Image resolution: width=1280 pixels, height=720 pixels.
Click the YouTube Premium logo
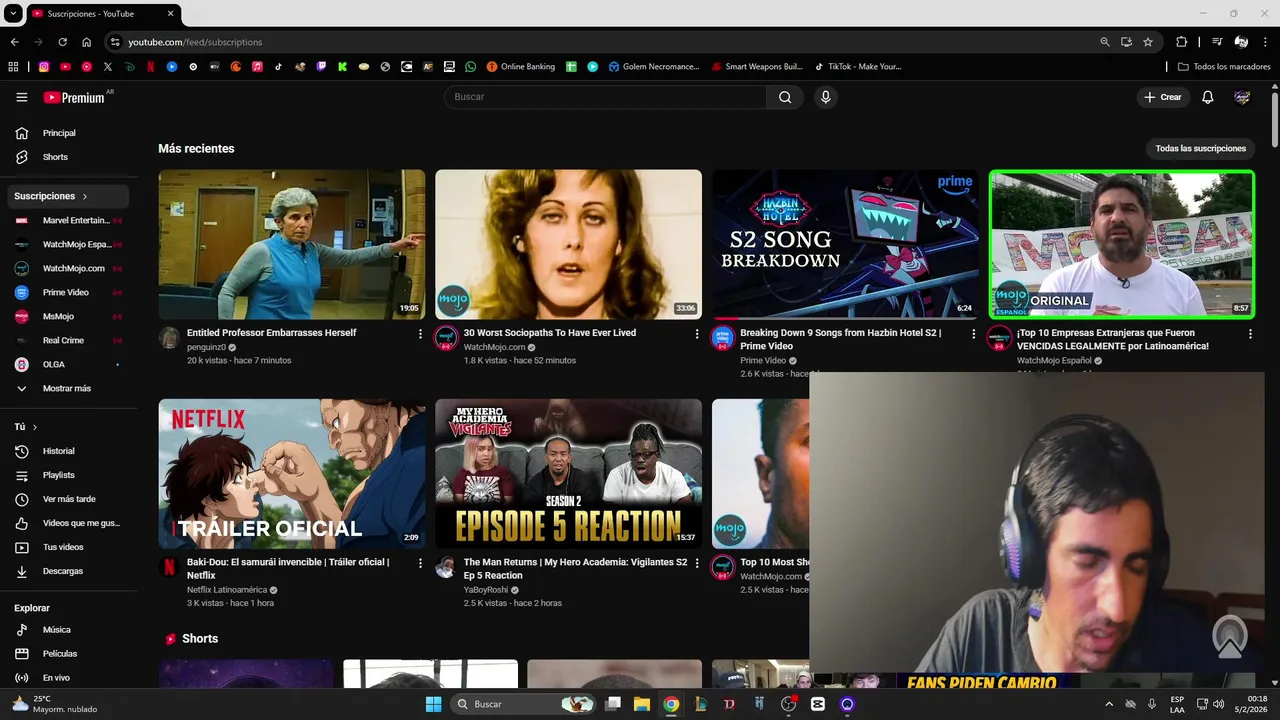pyautogui.click(x=74, y=97)
